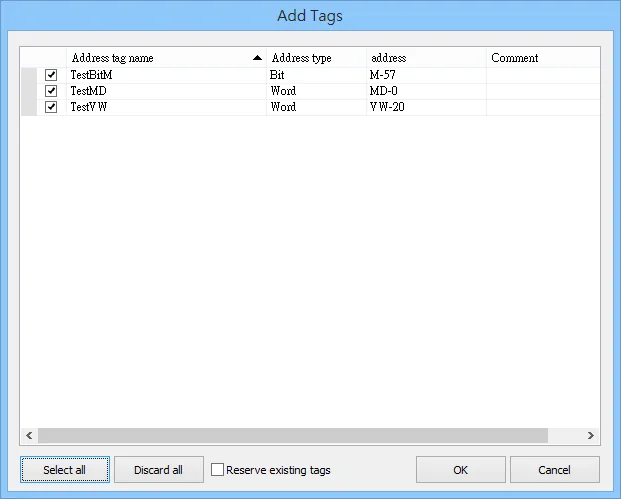The height and width of the screenshot is (499, 621).
Task: Click the left scroll arrow
Action: point(29,436)
